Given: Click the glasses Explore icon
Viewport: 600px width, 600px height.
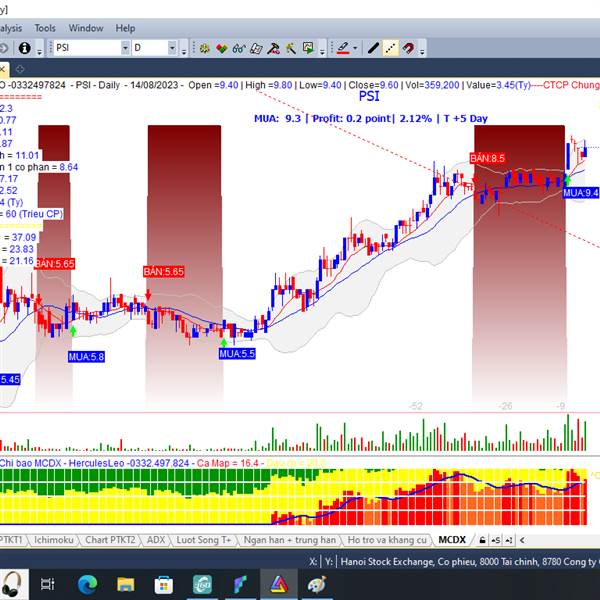Looking at the screenshot, I should [239, 48].
